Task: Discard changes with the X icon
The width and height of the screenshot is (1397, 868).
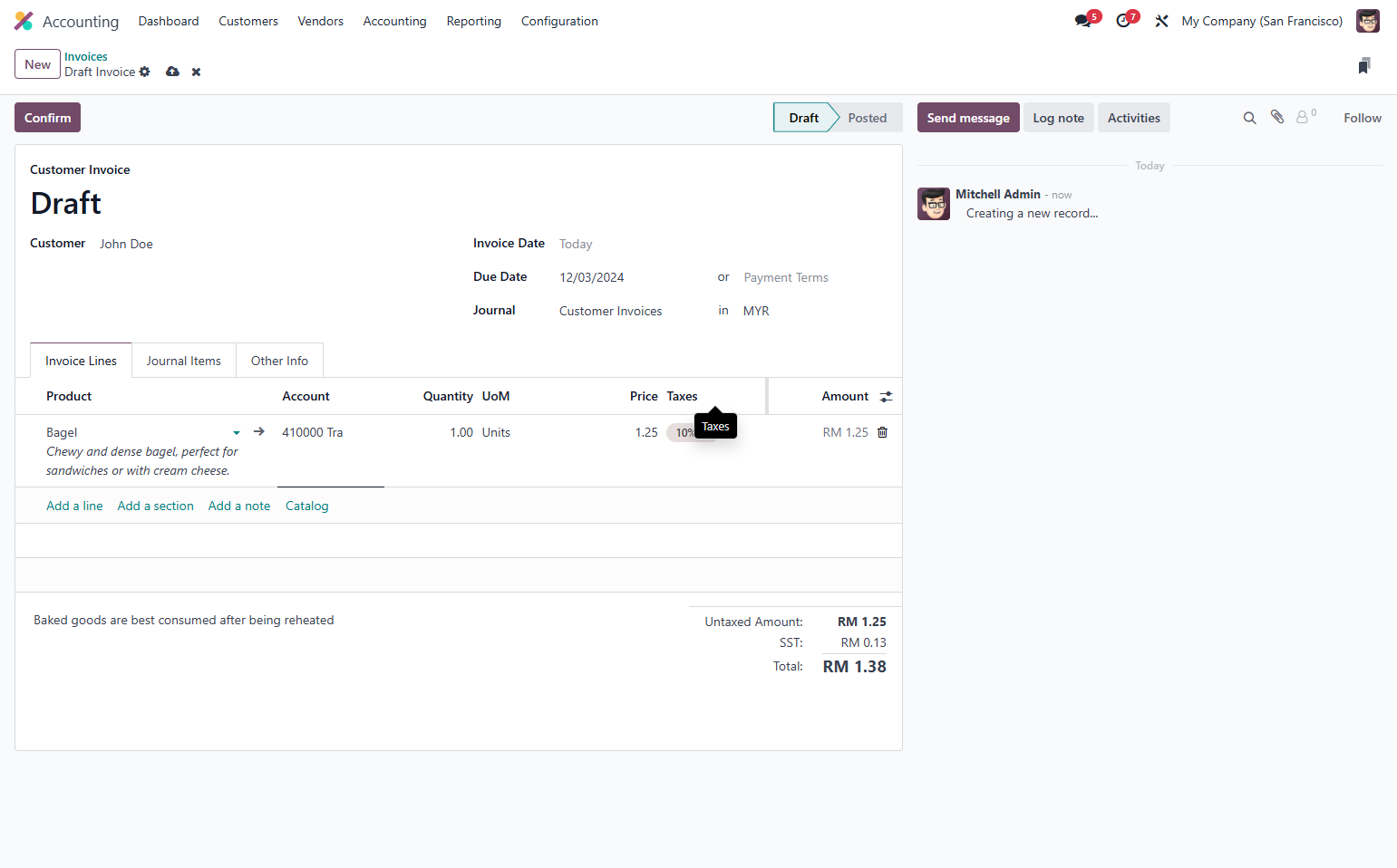Action: tap(196, 72)
